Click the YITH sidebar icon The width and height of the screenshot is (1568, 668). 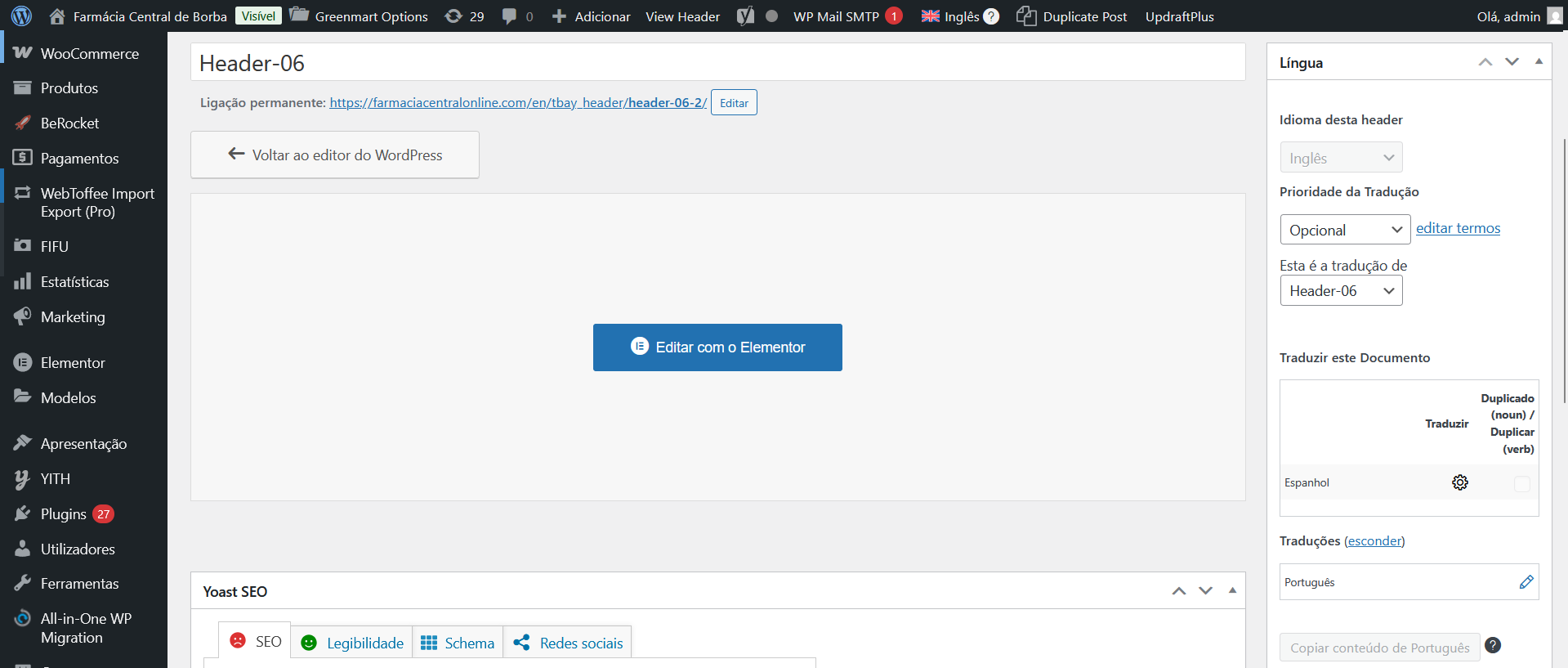23,478
